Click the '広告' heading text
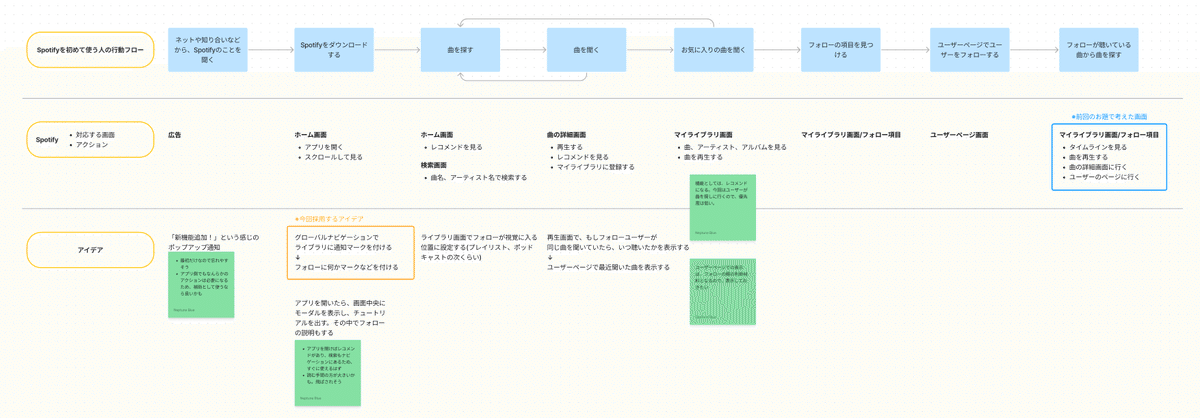1200x418 pixels. 175,134
